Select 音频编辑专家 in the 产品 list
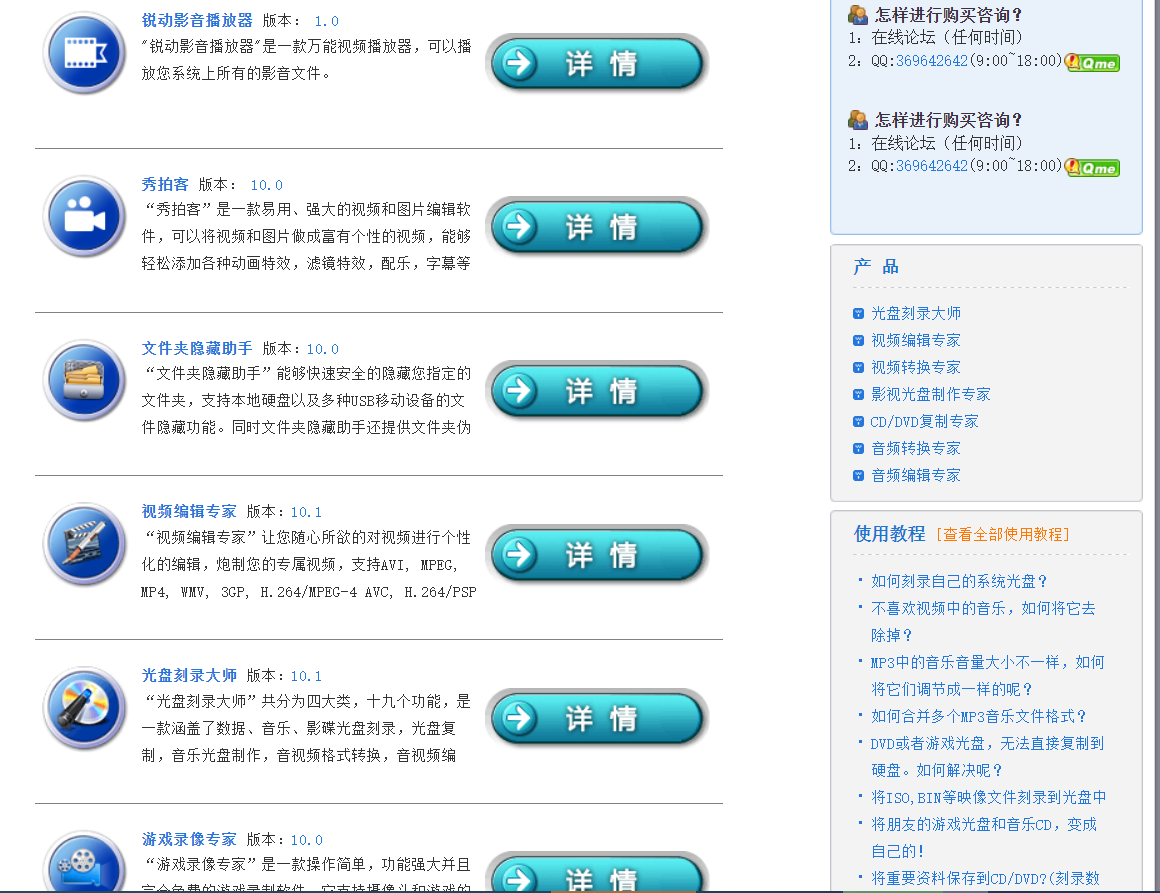Image resolution: width=1160 pixels, height=893 pixels. (x=915, y=475)
